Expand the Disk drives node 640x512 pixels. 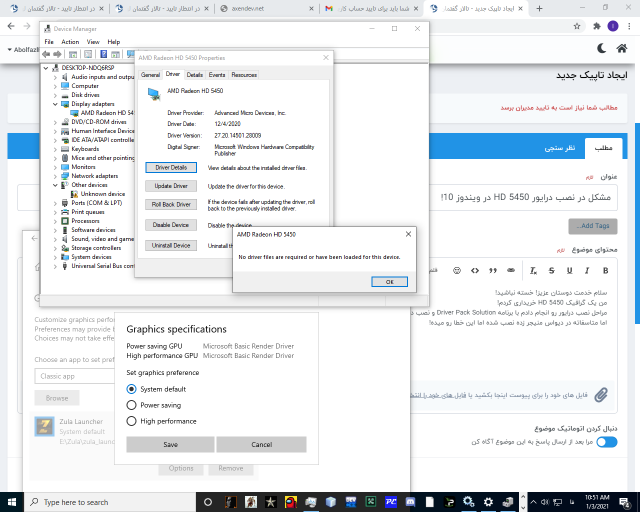pos(55,95)
